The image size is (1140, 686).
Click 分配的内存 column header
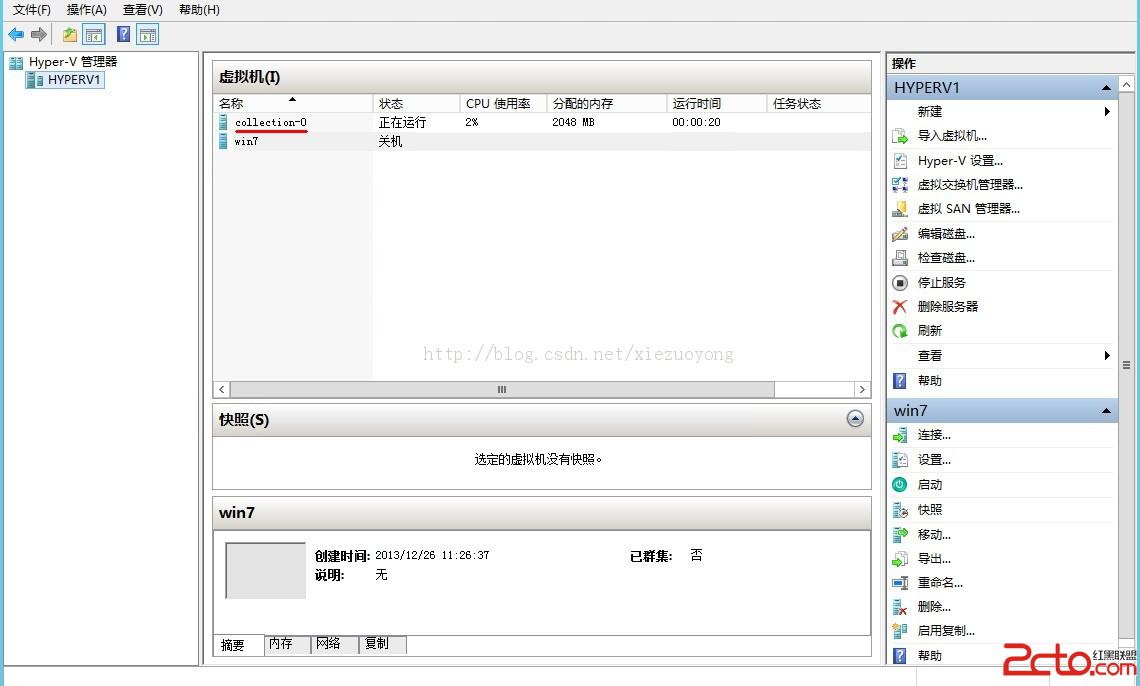606,103
